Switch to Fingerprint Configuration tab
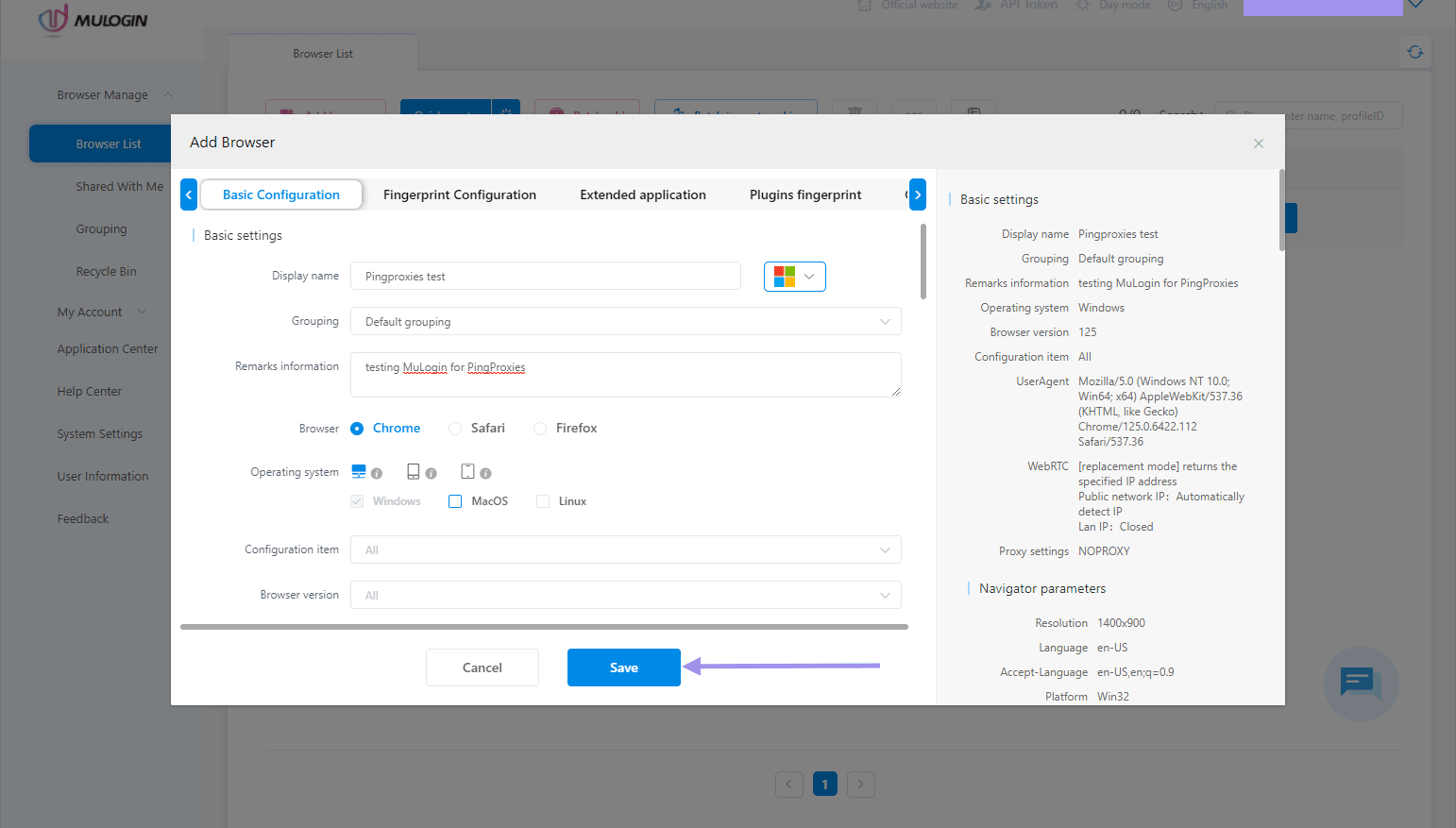This screenshot has width=1456, height=828. [460, 194]
